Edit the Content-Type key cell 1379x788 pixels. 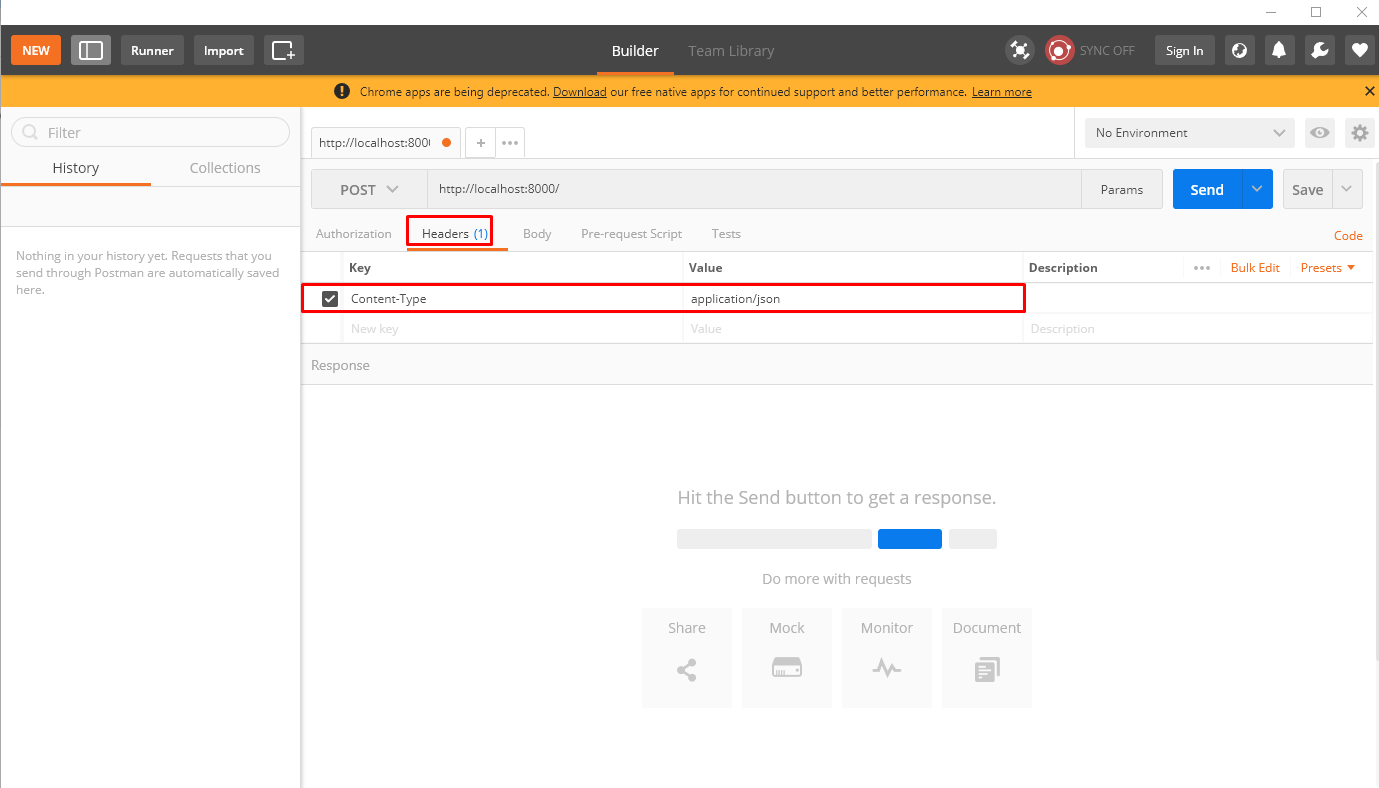[513, 298]
